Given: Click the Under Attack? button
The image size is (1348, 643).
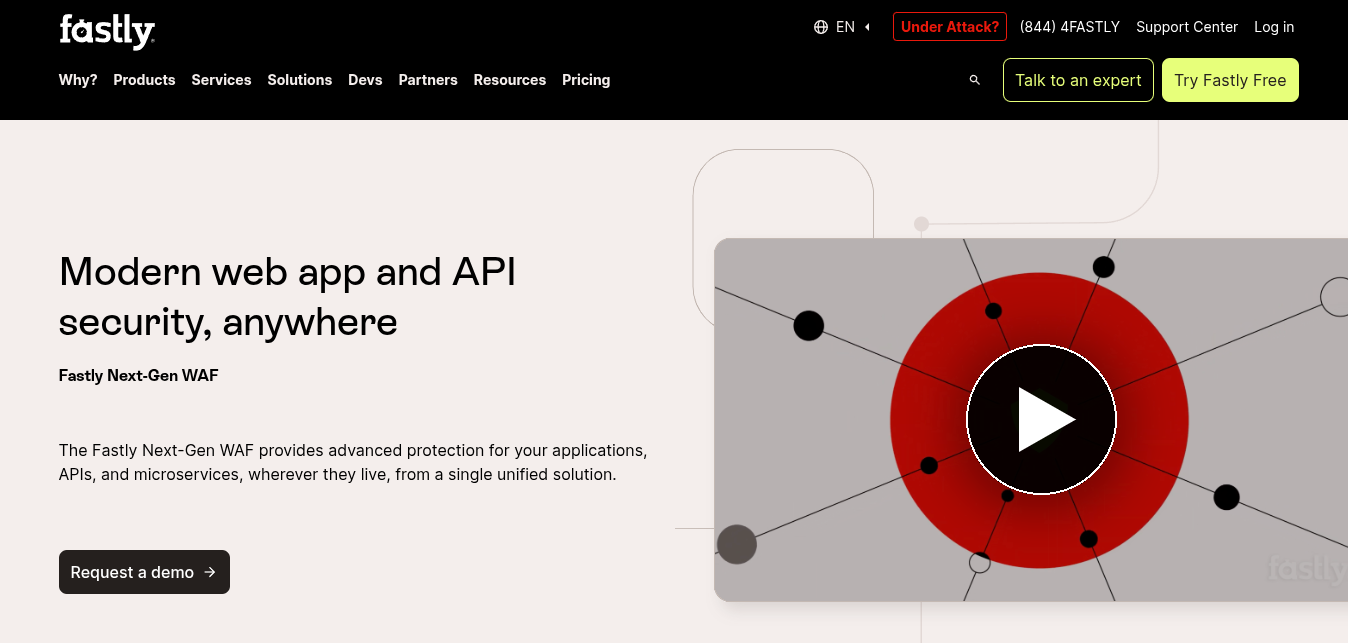Looking at the screenshot, I should pyautogui.click(x=950, y=27).
